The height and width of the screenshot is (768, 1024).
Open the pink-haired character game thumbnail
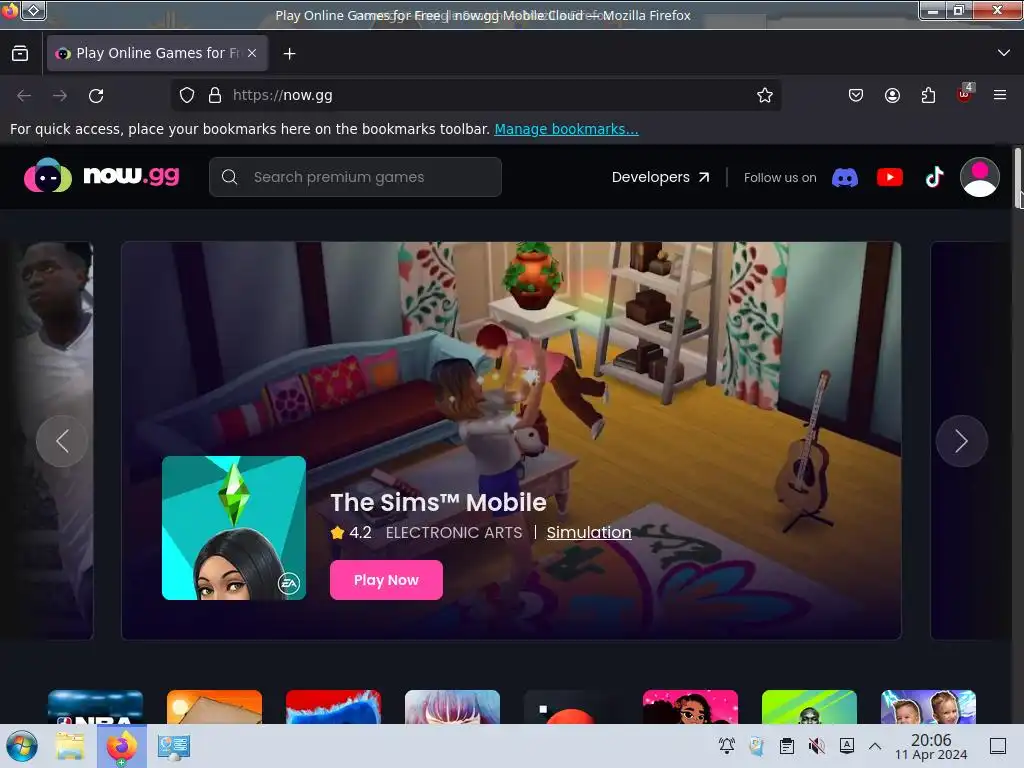(x=452, y=707)
